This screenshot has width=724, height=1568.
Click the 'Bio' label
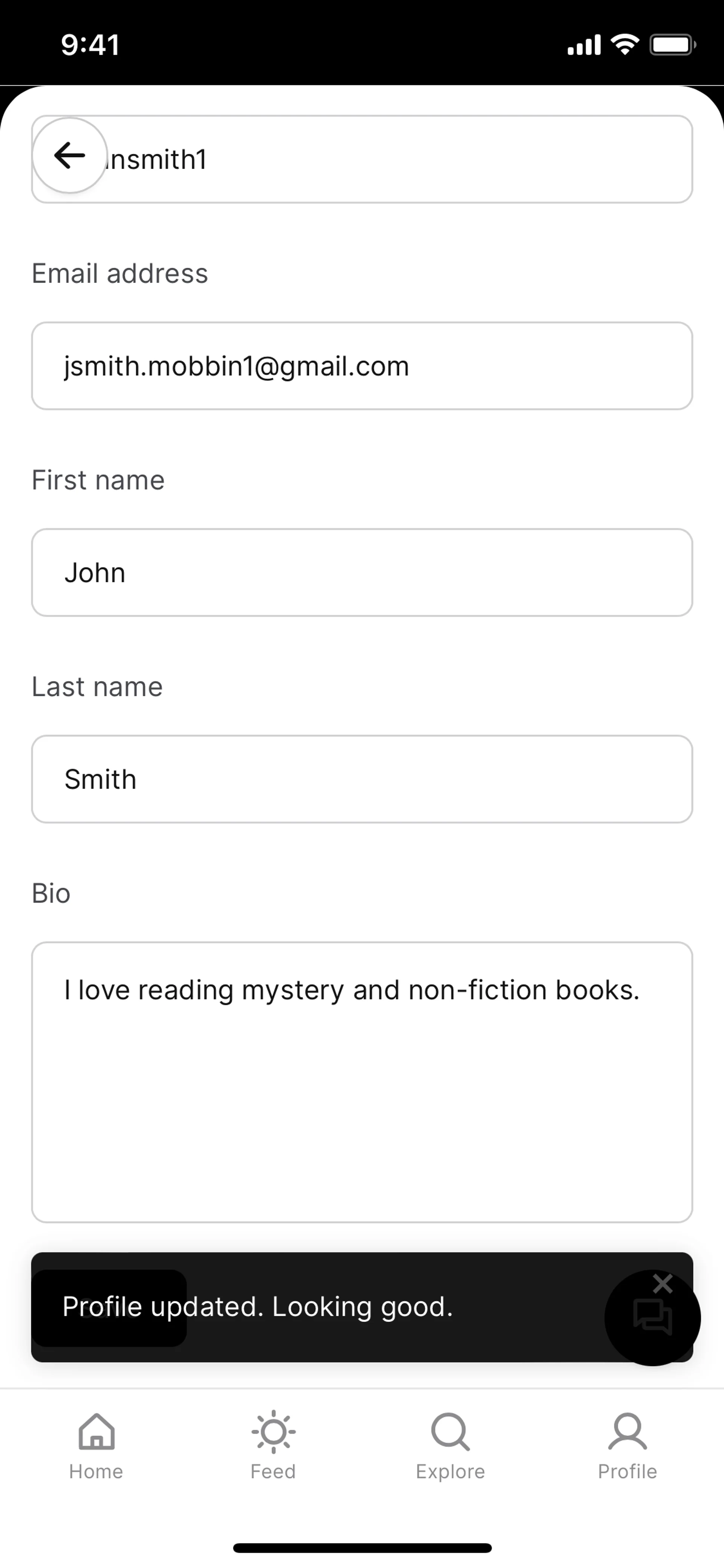[51, 894]
